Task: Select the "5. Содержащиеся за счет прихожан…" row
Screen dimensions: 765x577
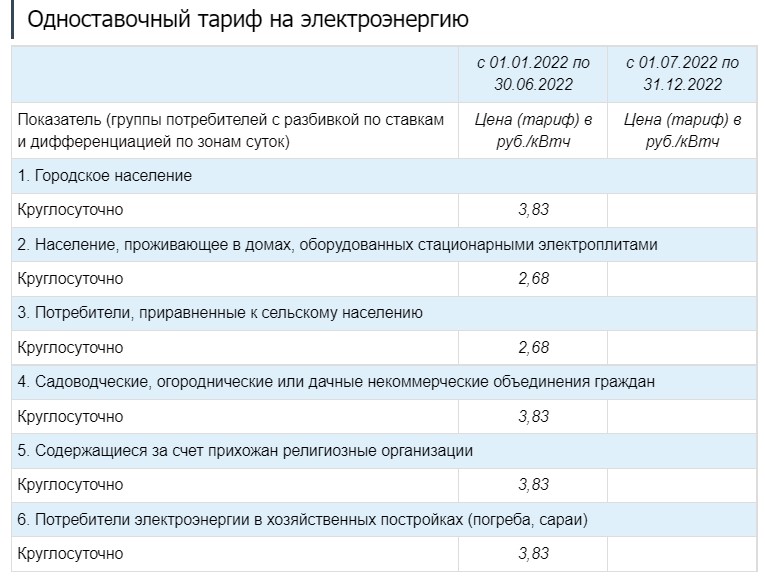Action: pyautogui.click(x=246, y=451)
